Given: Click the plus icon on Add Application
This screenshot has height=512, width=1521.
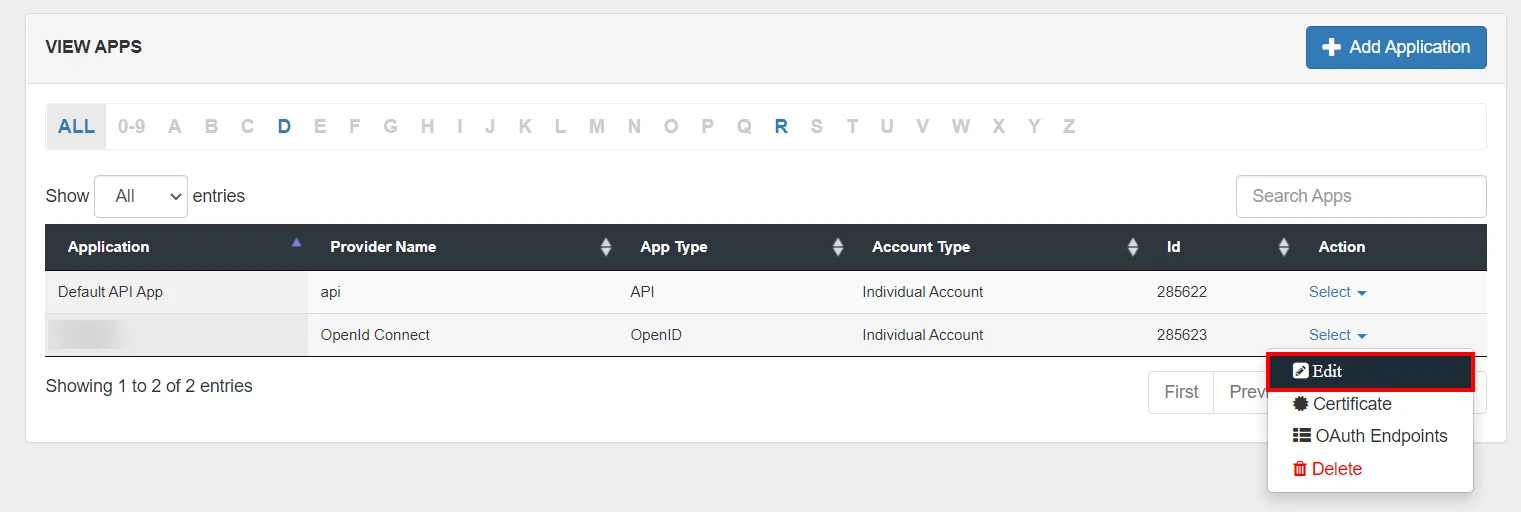Looking at the screenshot, I should pos(1331,47).
